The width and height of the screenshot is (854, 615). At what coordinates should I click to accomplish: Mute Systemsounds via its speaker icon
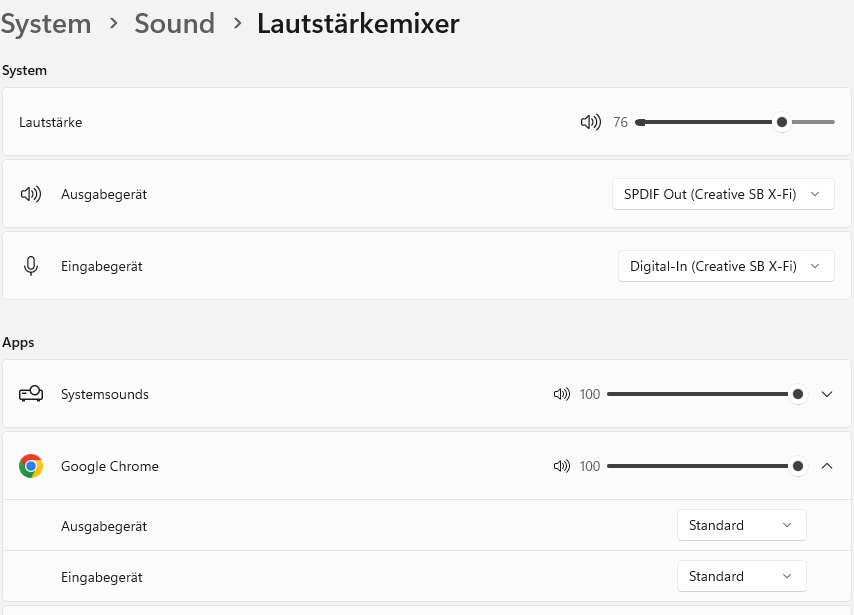[x=562, y=394]
